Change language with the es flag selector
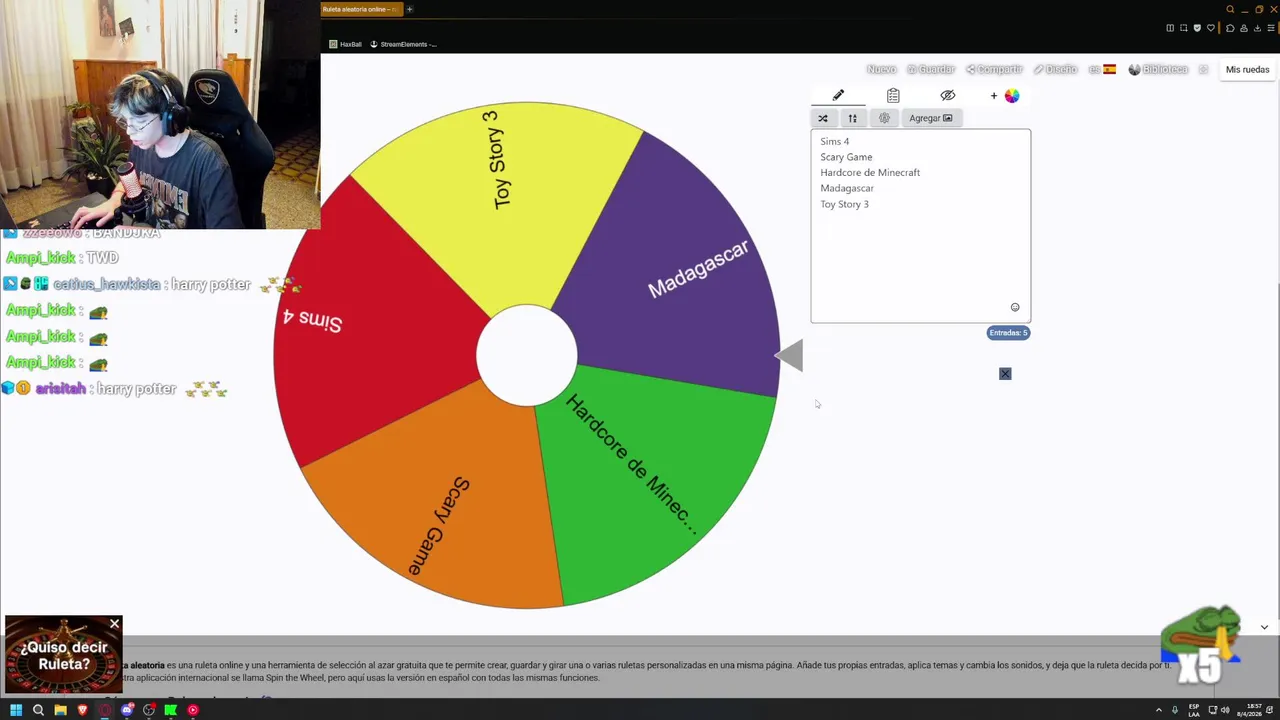1280x720 pixels. (x=1102, y=69)
